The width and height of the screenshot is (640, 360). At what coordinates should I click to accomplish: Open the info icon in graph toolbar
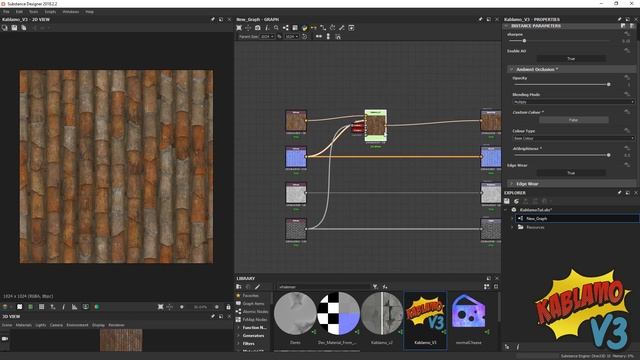click(267, 28)
